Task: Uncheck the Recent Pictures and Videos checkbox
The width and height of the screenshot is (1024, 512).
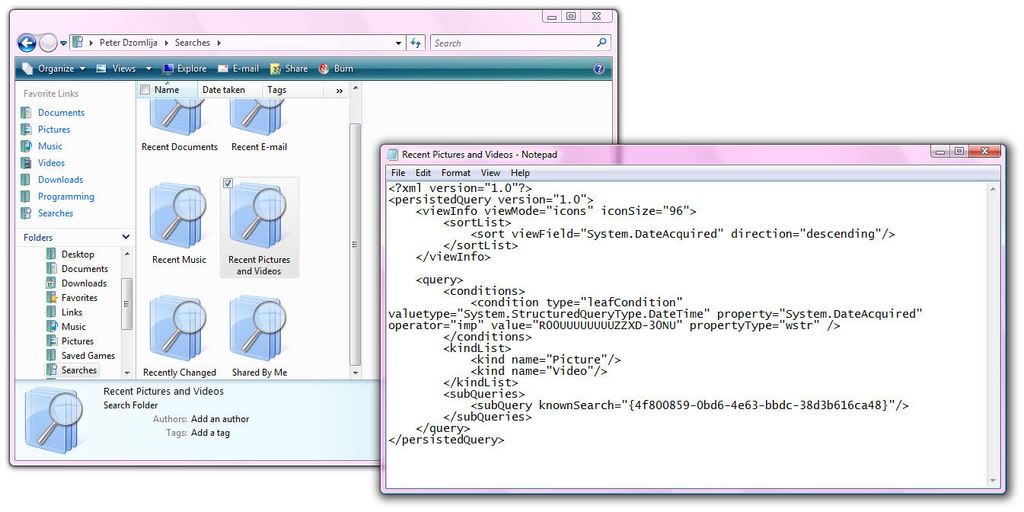Action: pos(228,183)
